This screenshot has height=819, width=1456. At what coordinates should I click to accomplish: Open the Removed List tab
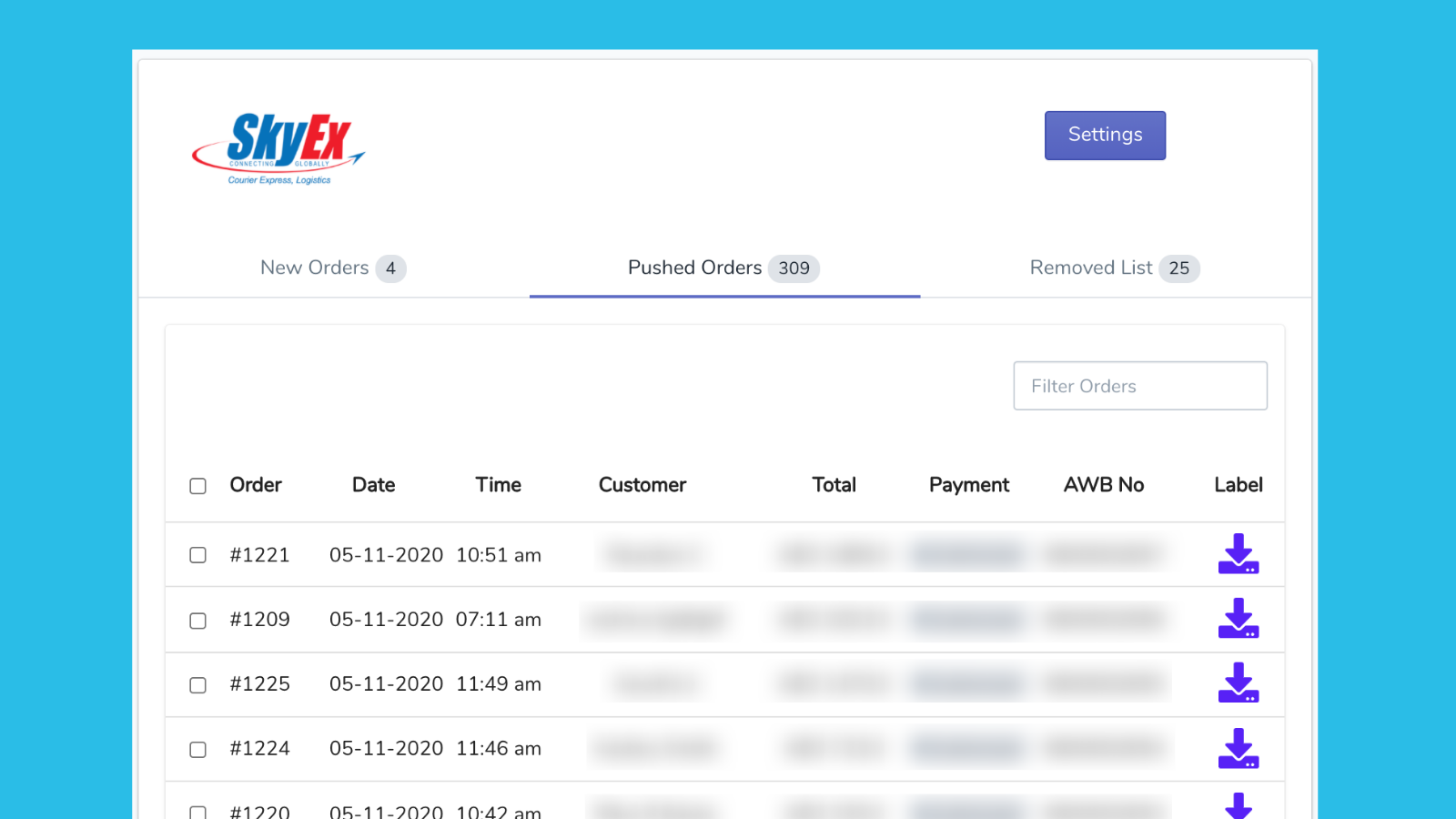[1090, 268]
